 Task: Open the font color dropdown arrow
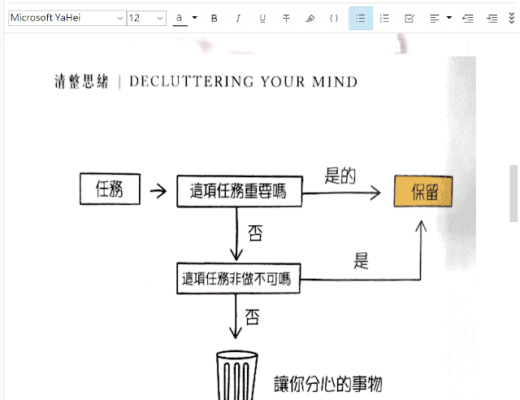(x=195, y=18)
